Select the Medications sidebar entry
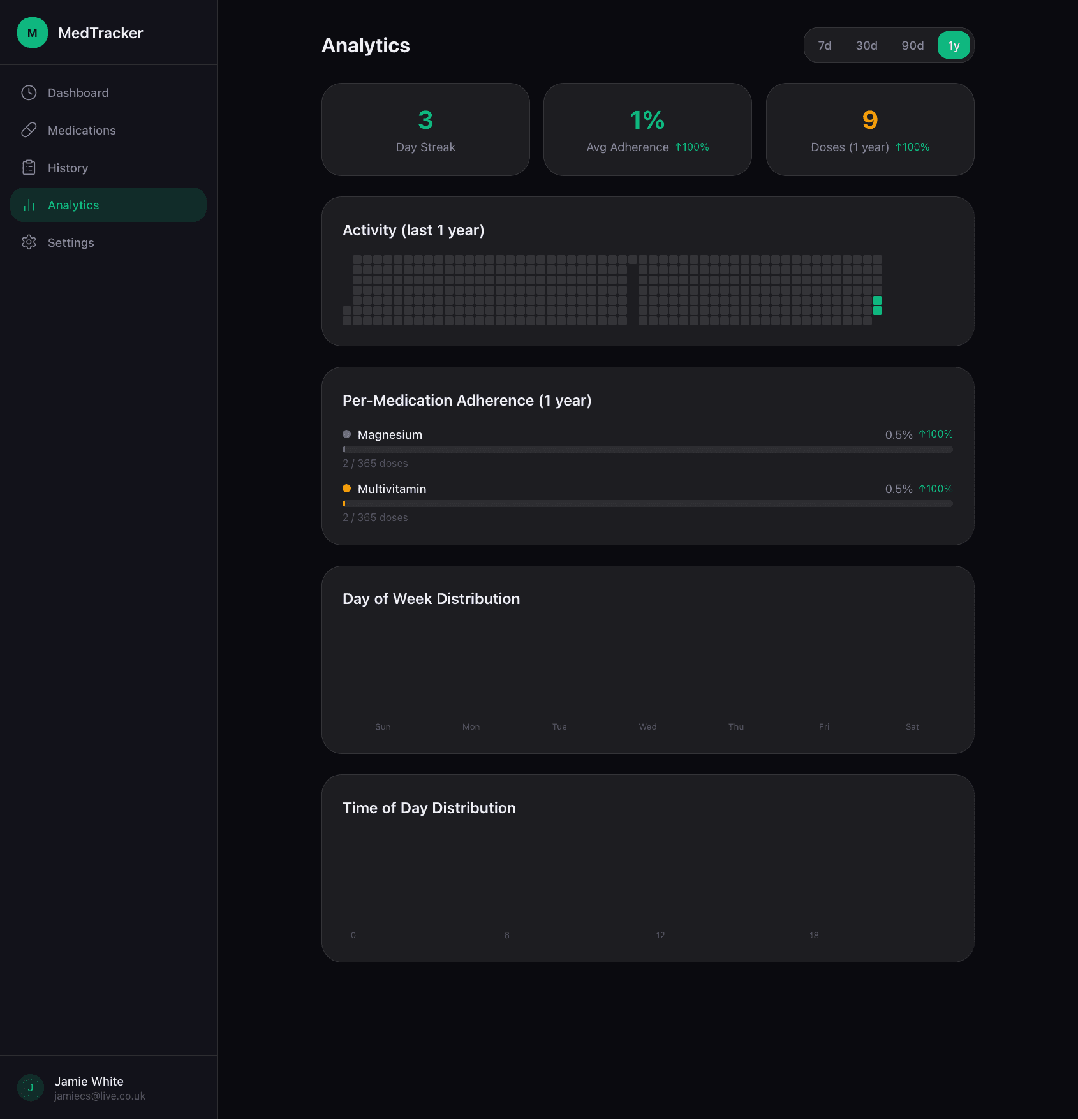This screenshot has height=1120, width=1078. tap(82, 129)
